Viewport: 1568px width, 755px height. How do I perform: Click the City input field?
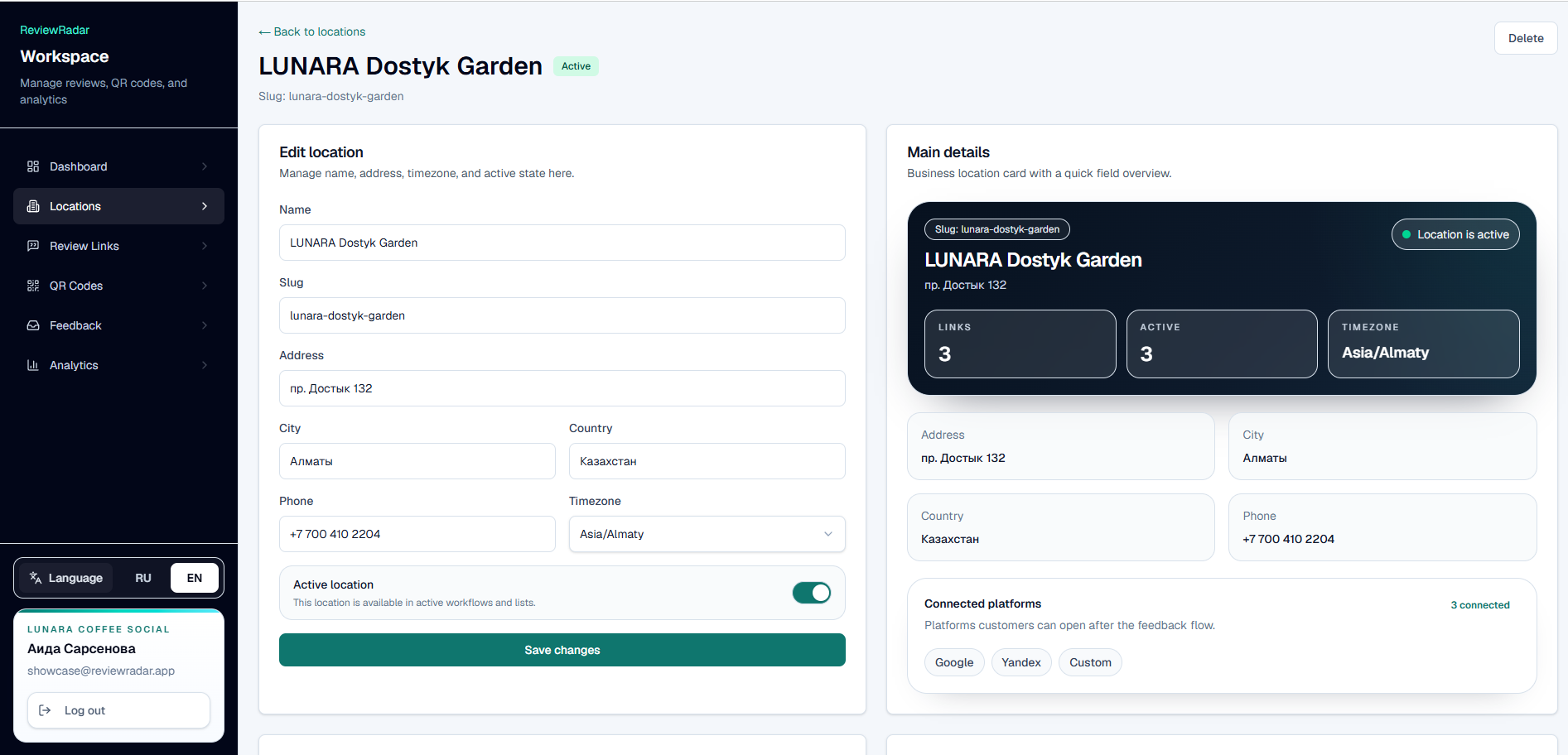(417, 461)
